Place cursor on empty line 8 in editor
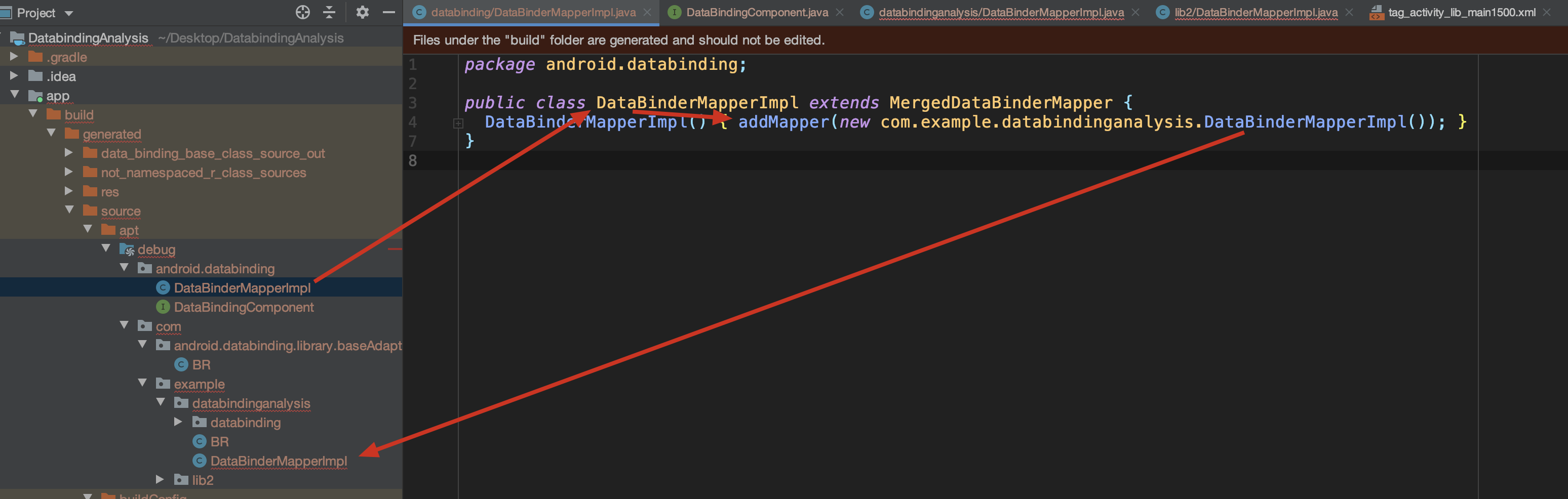Image resolution: width=1568 pixels, height=499 pixels. pos(730,160)
